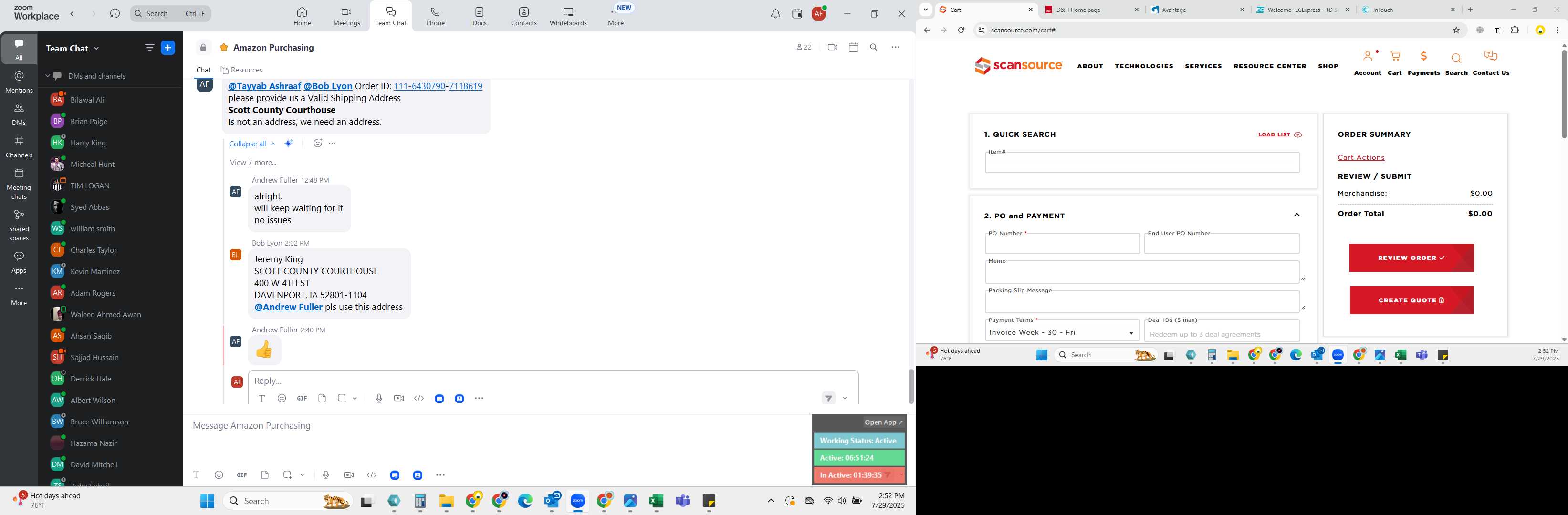The width and height of the screenshot is (1568, 515).
Task: Expand send options arrow in reply
Action: click(845, 399)
